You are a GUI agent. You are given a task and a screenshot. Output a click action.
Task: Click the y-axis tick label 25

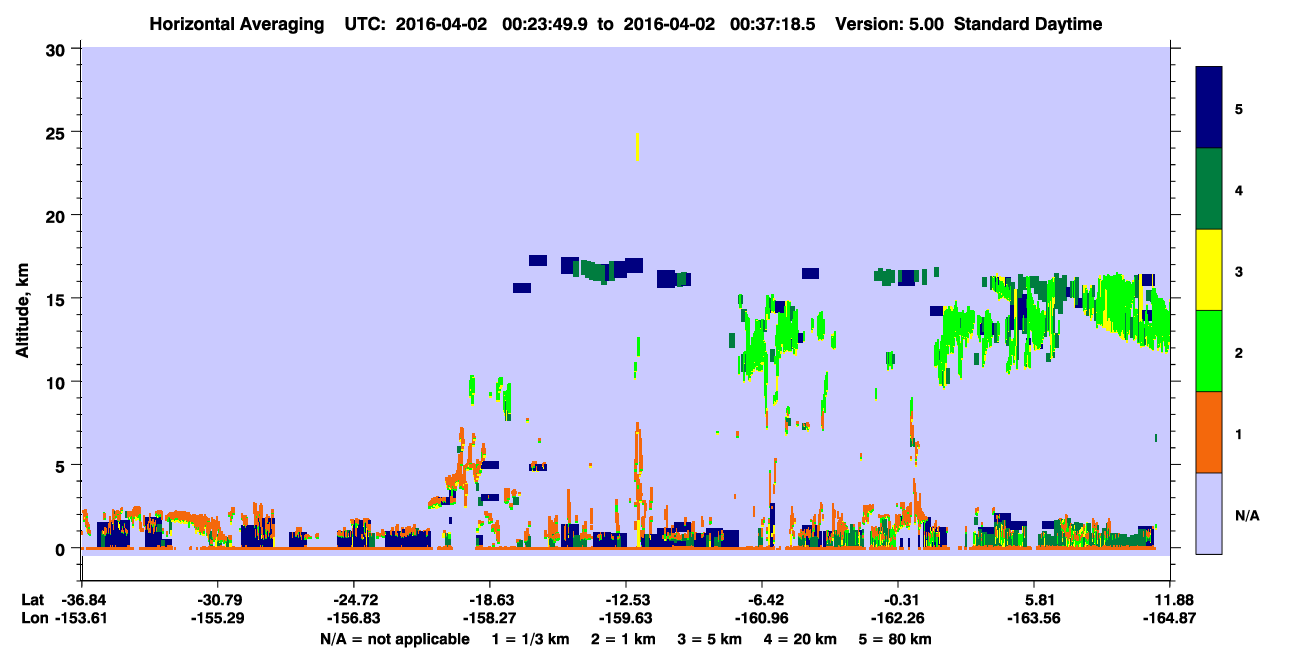pyautogui.click(x=58, y=132)
